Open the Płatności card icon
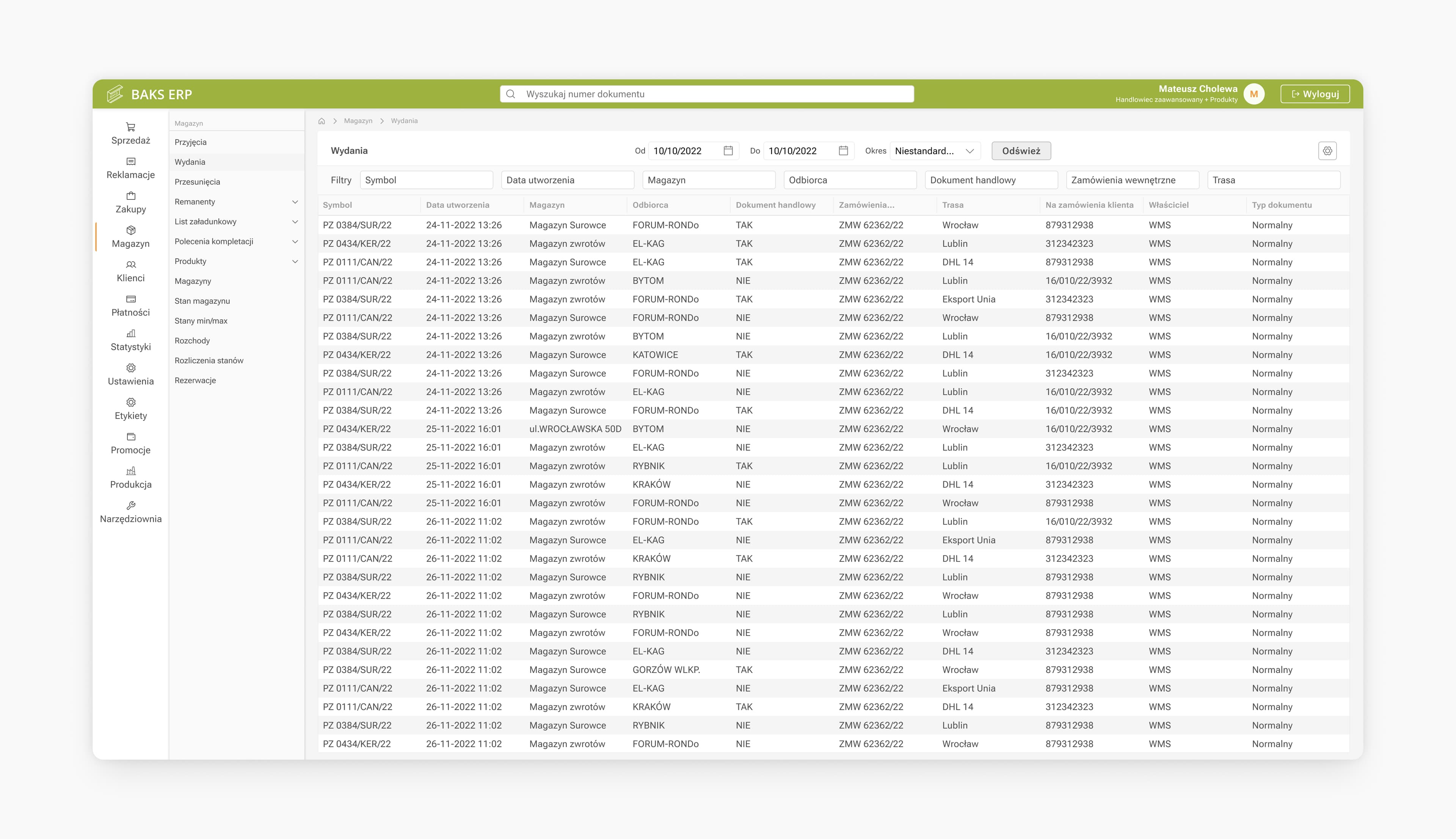 coord(131,299)
